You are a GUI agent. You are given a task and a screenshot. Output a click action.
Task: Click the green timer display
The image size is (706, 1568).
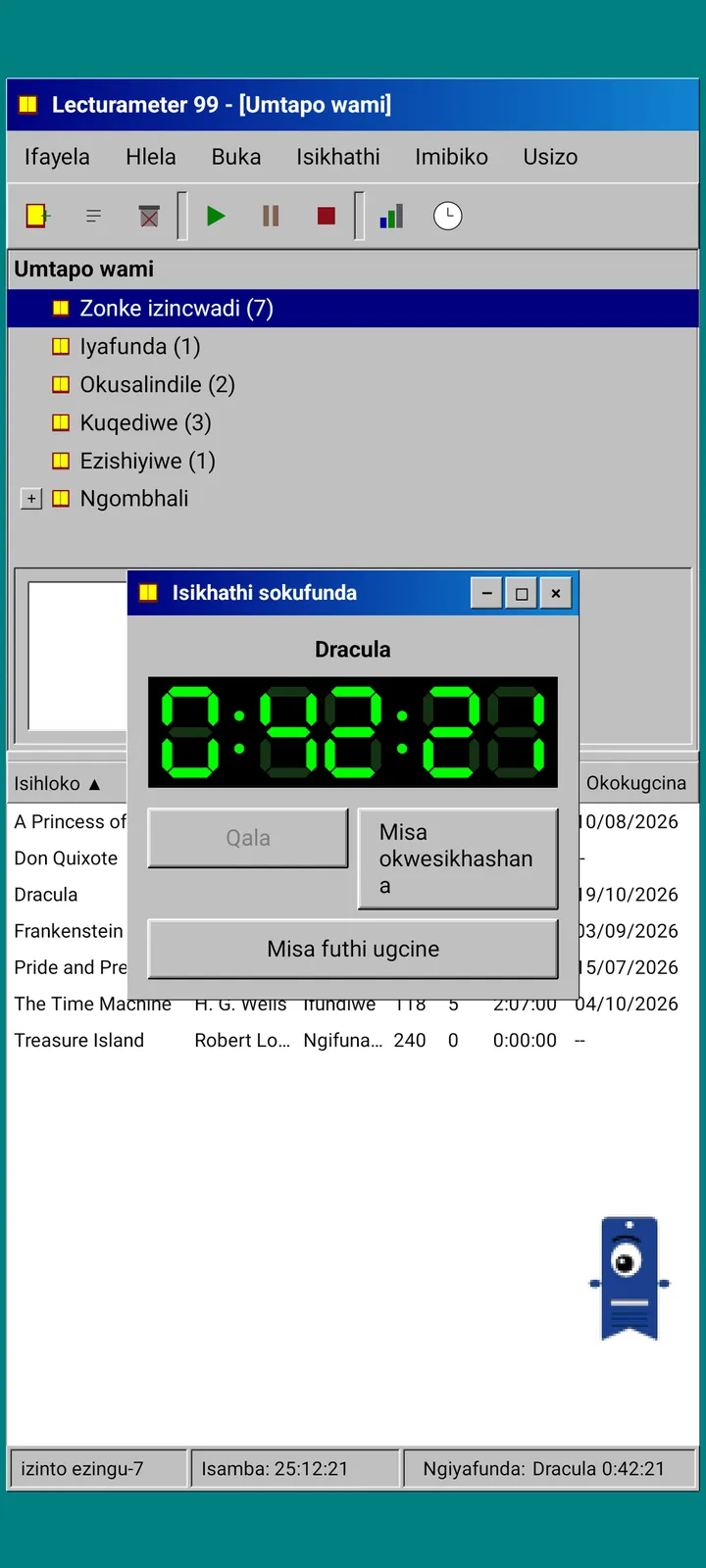pos(353,732)
